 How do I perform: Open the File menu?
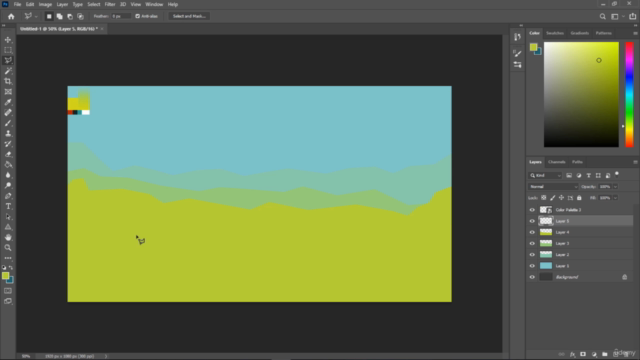17,4
